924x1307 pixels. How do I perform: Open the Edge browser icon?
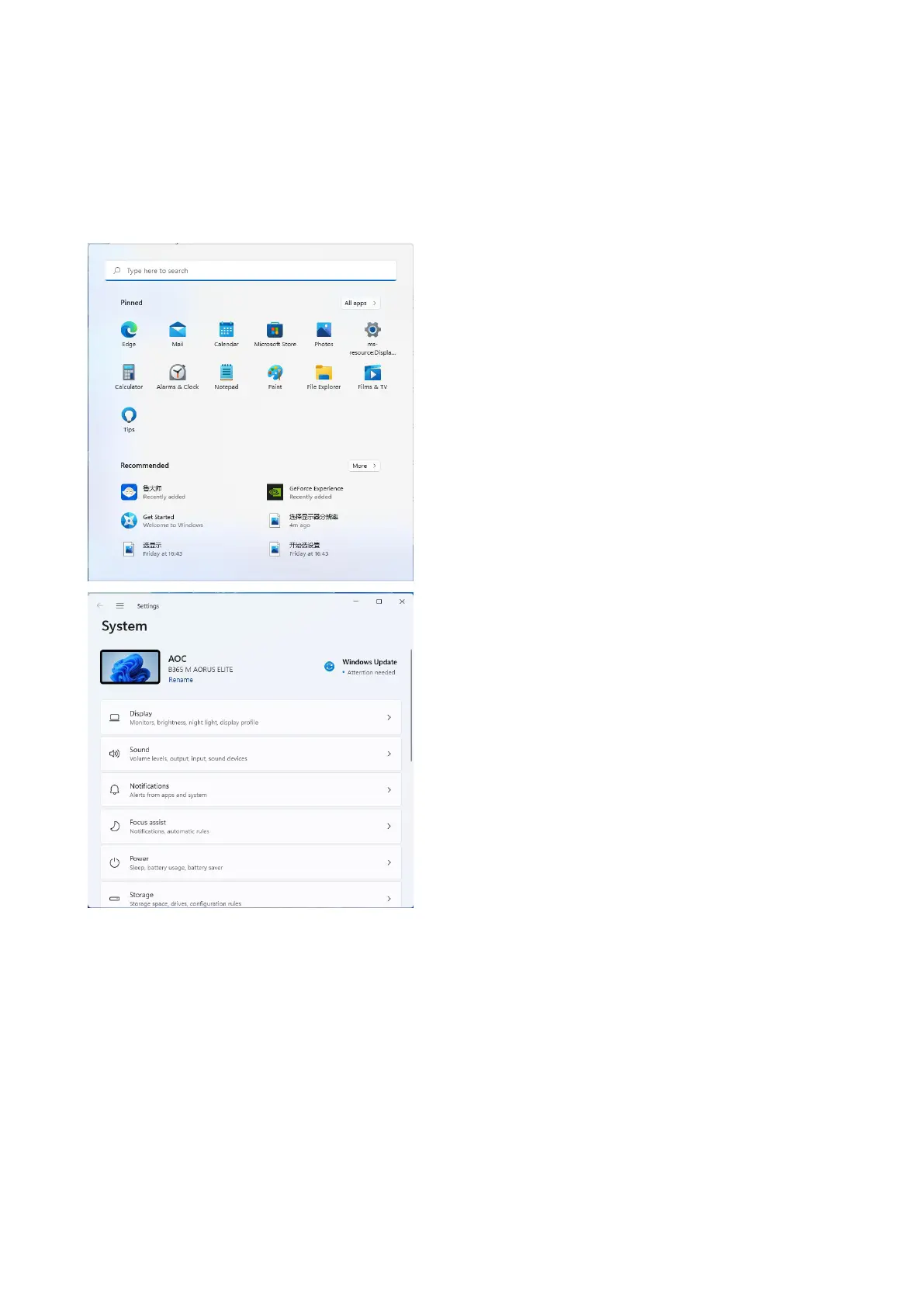pyautogui.click(x=129, y=331)
